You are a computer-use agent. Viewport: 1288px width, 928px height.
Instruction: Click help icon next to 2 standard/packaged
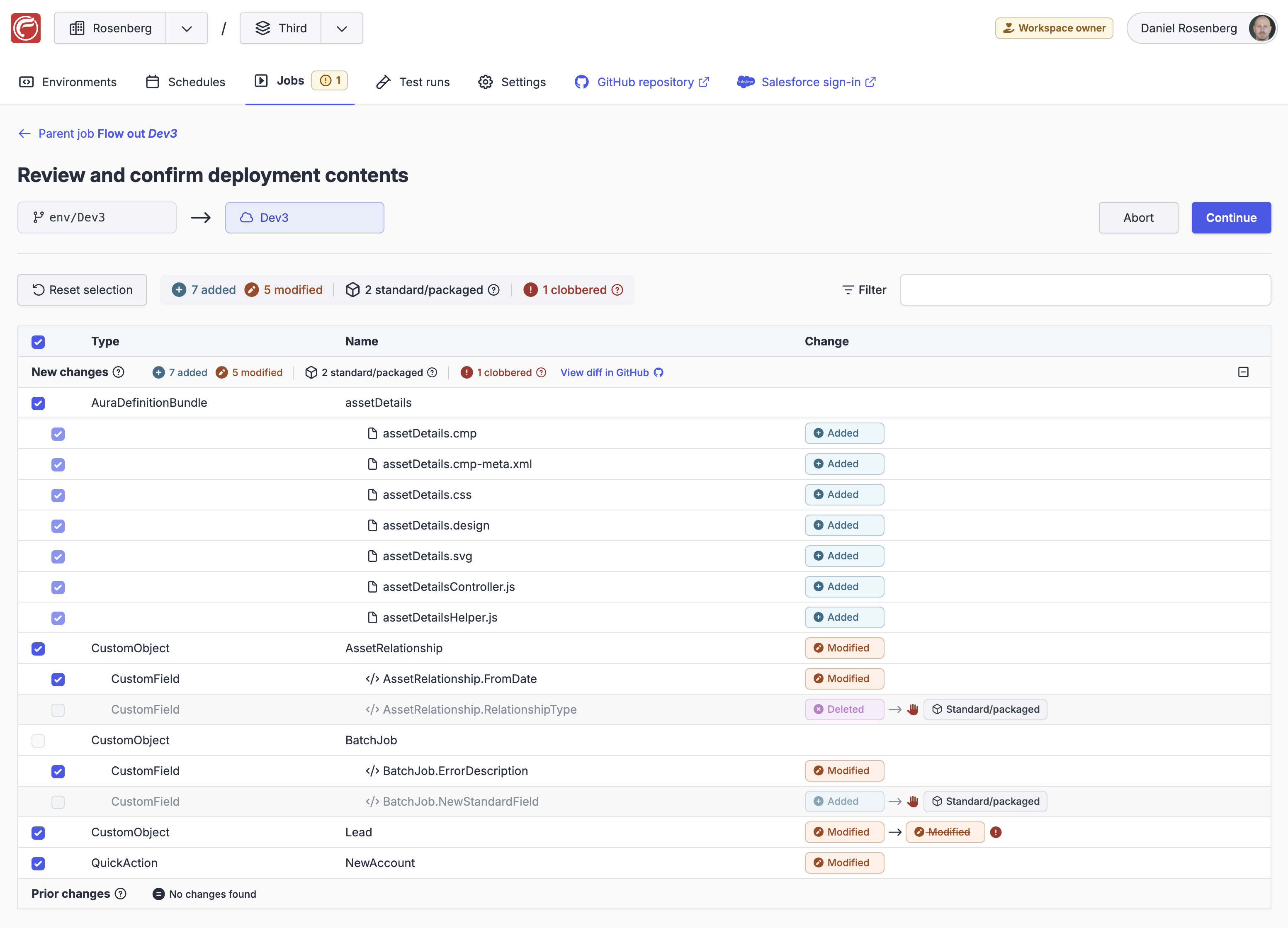494,290
